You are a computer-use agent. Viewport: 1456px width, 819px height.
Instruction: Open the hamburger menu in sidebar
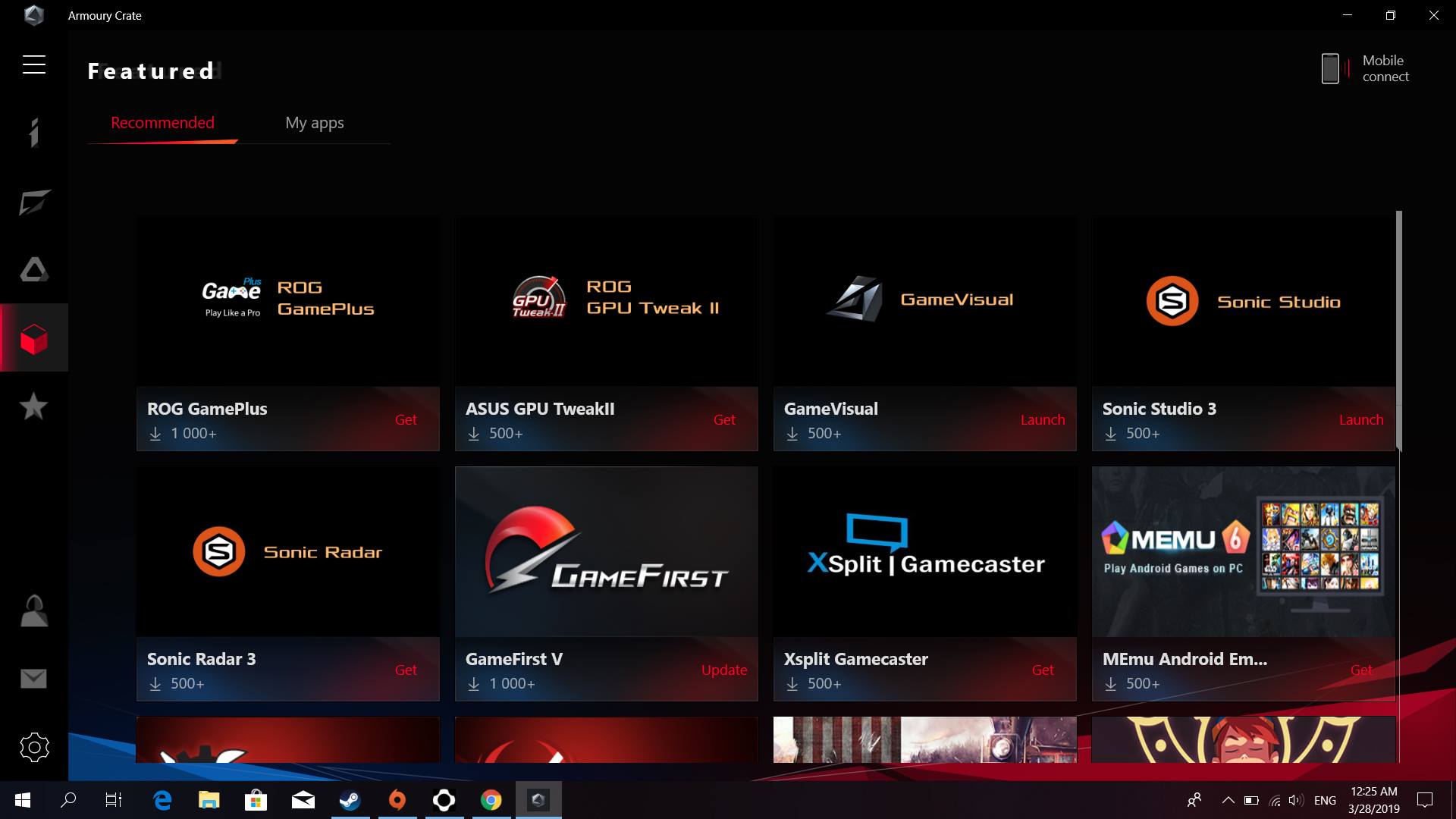34,64
